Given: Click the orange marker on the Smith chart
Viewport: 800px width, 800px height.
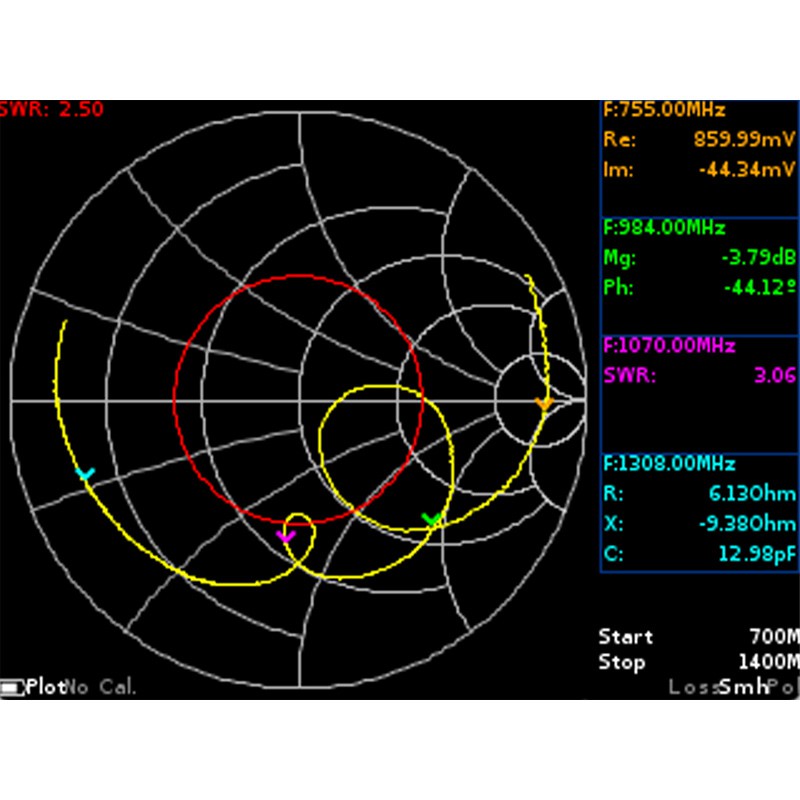Looking at the screenshot, I should tap(544, 402).
